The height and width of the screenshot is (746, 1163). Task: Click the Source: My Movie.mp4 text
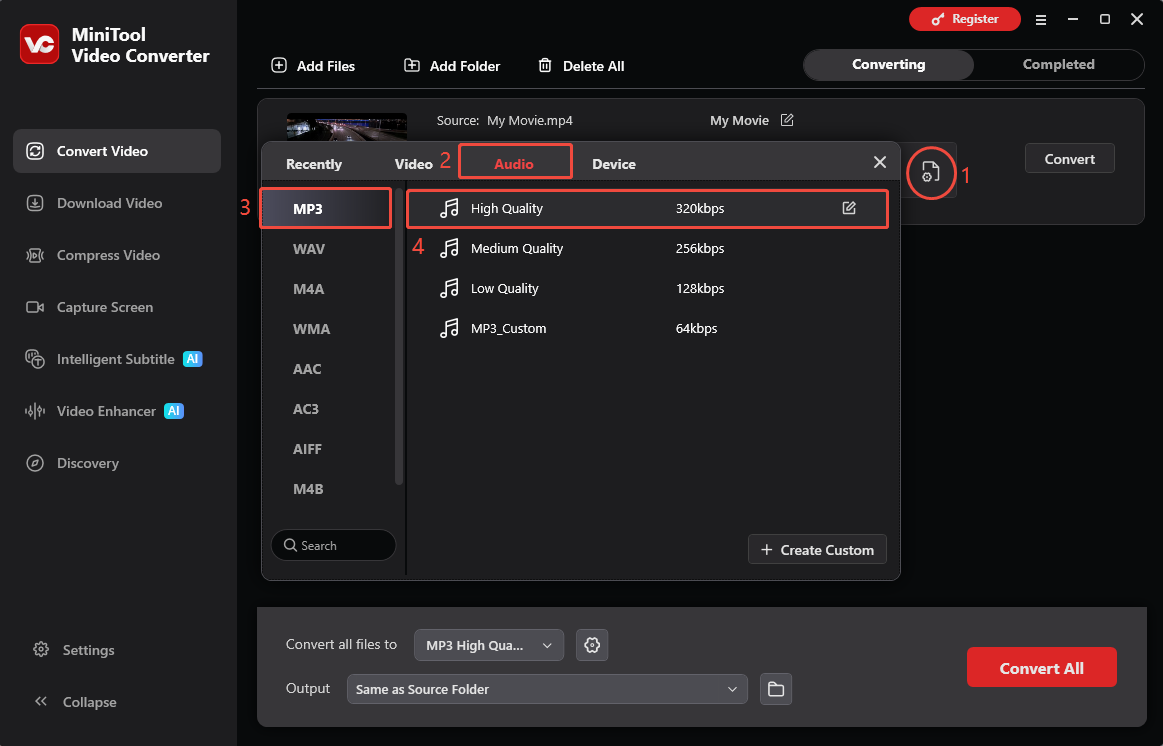click(x=505, y=121)
